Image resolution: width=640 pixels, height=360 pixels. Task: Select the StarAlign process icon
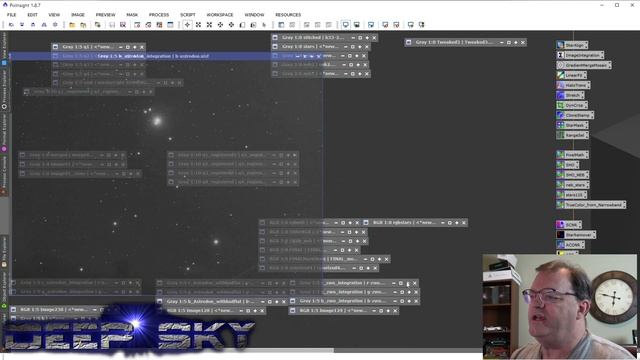tap(572, 45)
